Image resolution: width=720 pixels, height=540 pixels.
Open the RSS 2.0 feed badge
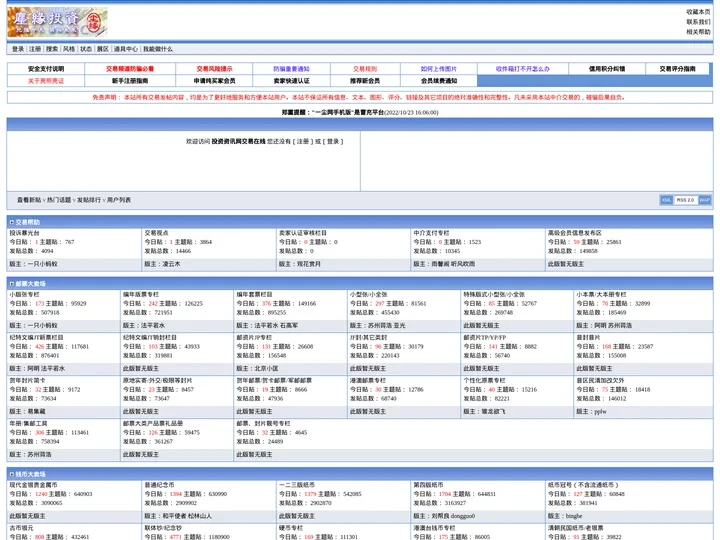pyautogui.click(x=685, y=200)
